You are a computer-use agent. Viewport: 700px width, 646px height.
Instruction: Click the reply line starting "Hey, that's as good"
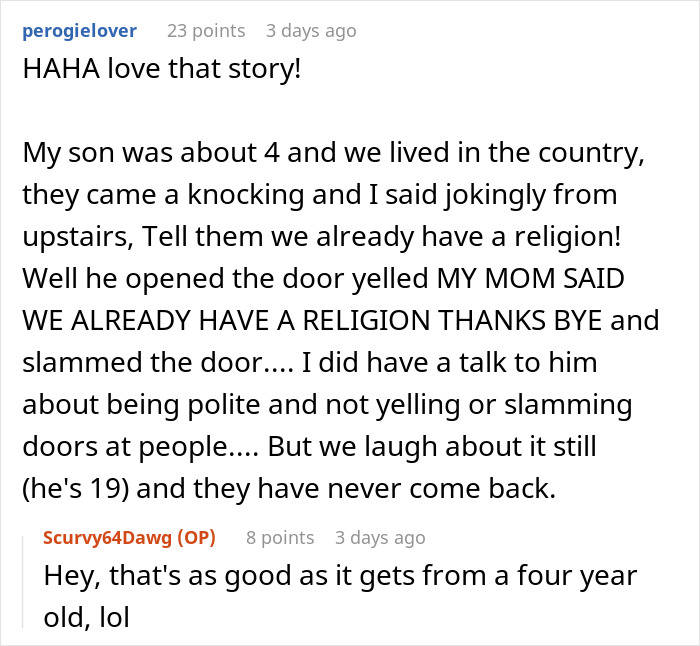click(x=340, y=577)
